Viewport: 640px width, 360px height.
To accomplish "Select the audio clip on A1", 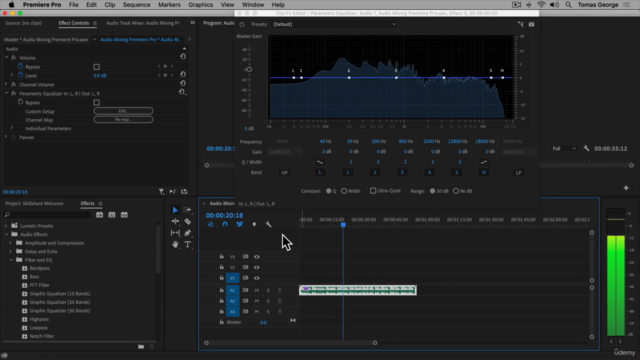I will coord(358,290).
